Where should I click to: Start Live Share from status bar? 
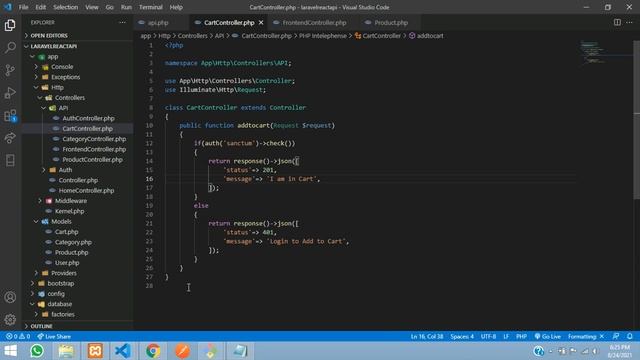click(x=54, y=336)
